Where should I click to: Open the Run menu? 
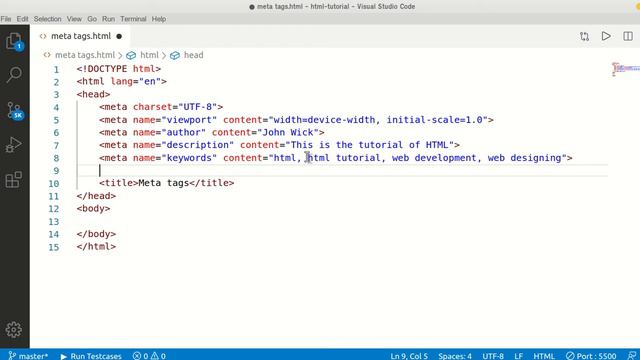pos(108,19)
